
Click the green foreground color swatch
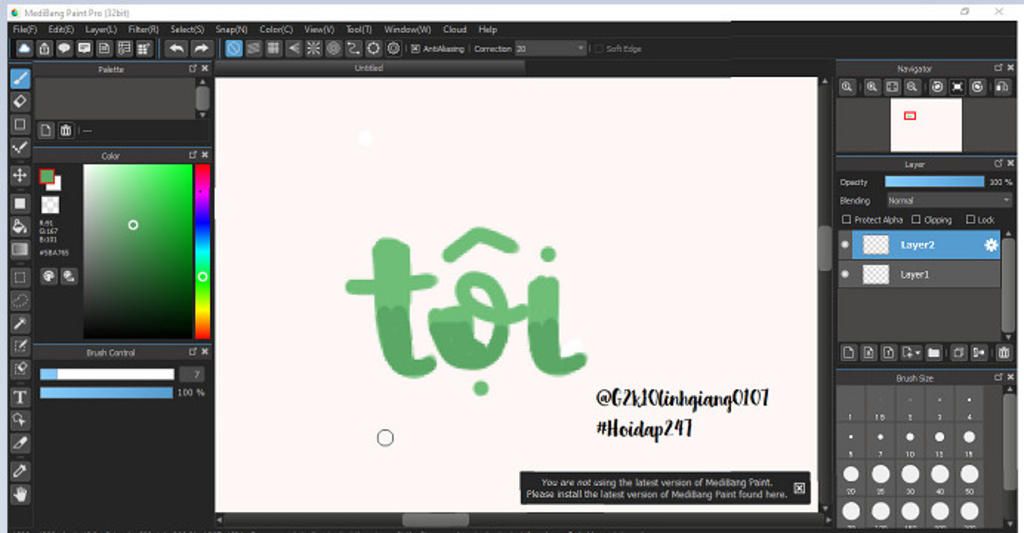pyautogui.click(x=47, y=176)
